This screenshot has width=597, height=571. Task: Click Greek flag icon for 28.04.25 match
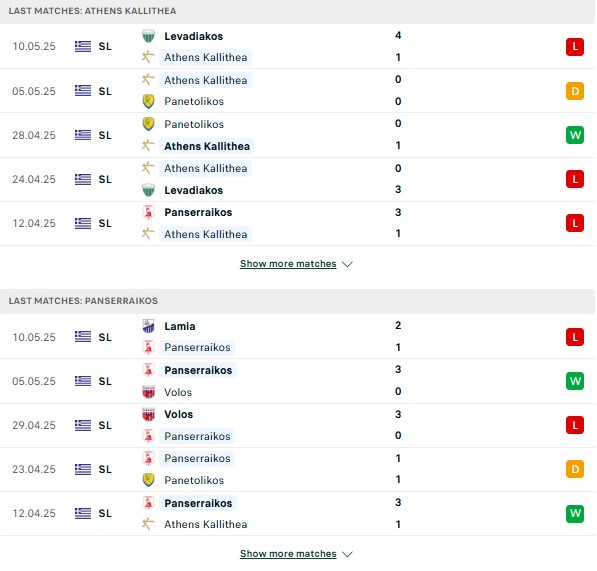pos(83,135)
